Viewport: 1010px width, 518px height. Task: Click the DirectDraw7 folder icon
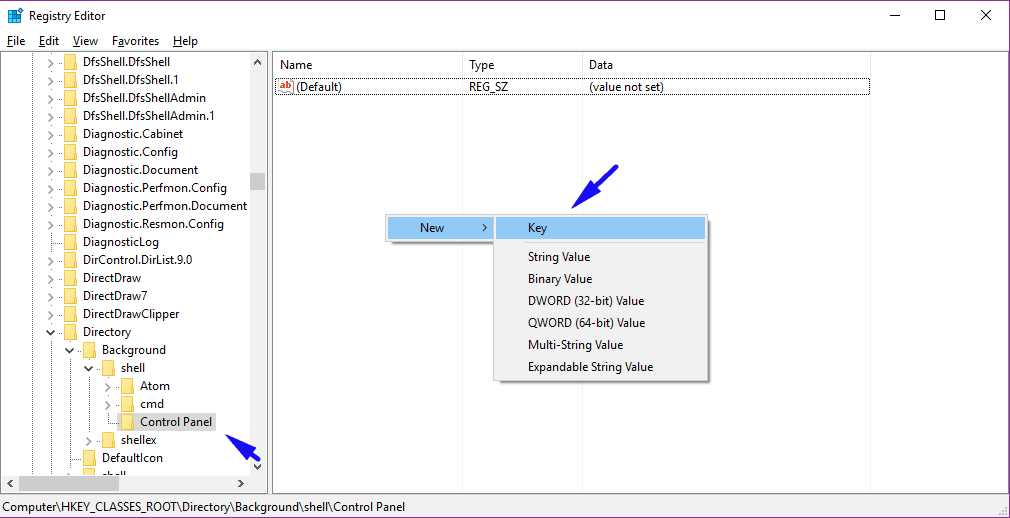point(70,296)
